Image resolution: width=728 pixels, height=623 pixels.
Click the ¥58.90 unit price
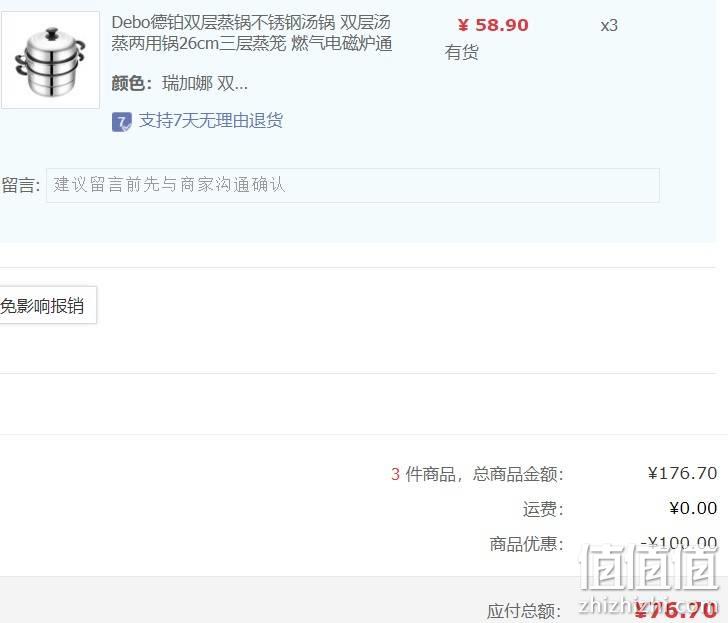click(x=493, y=25)
